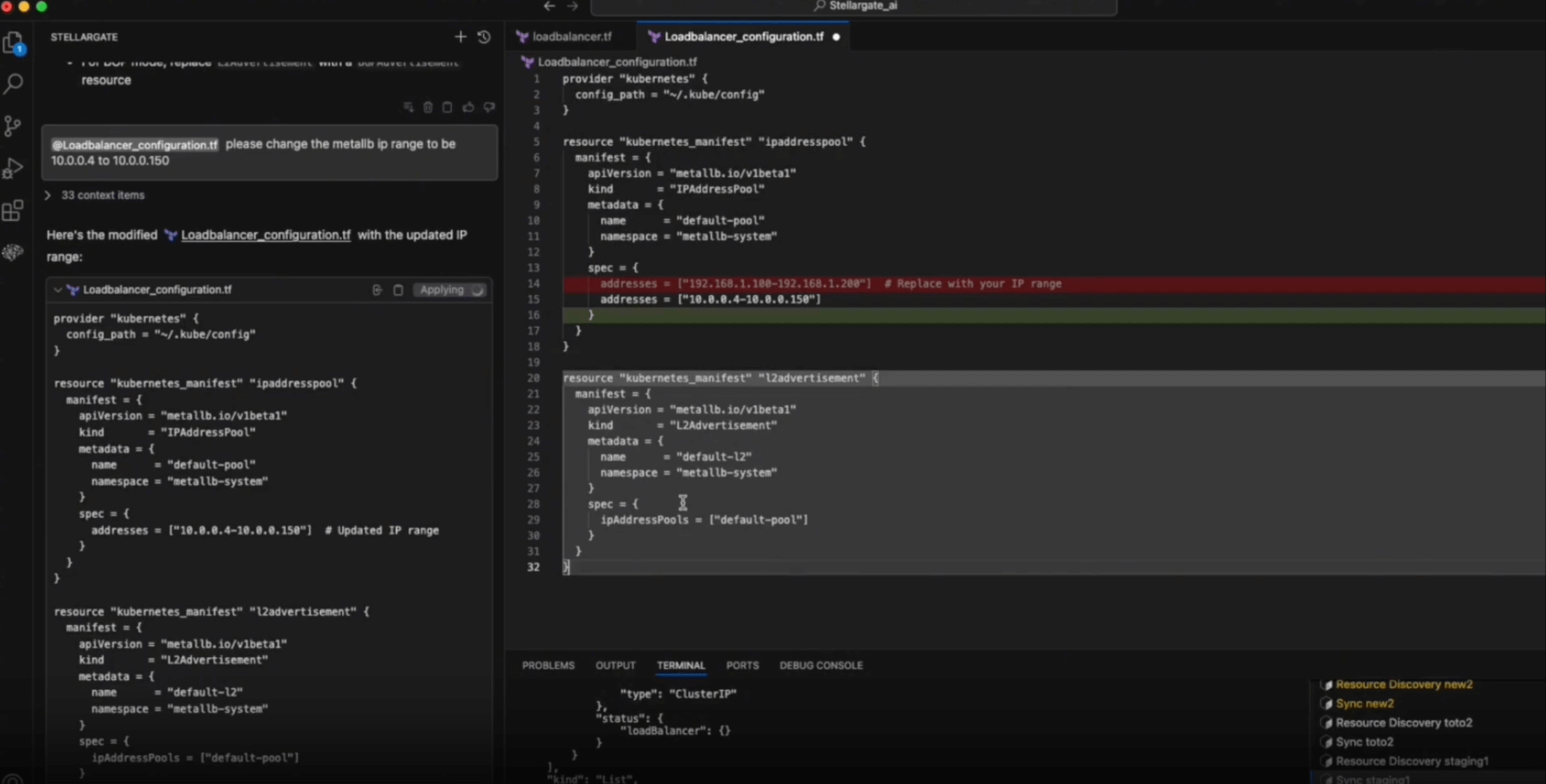This screenshot has width=1546, height=784.
Task: Click removed line 14 with 192.168.1.100 addresses
Action: 1053,284
